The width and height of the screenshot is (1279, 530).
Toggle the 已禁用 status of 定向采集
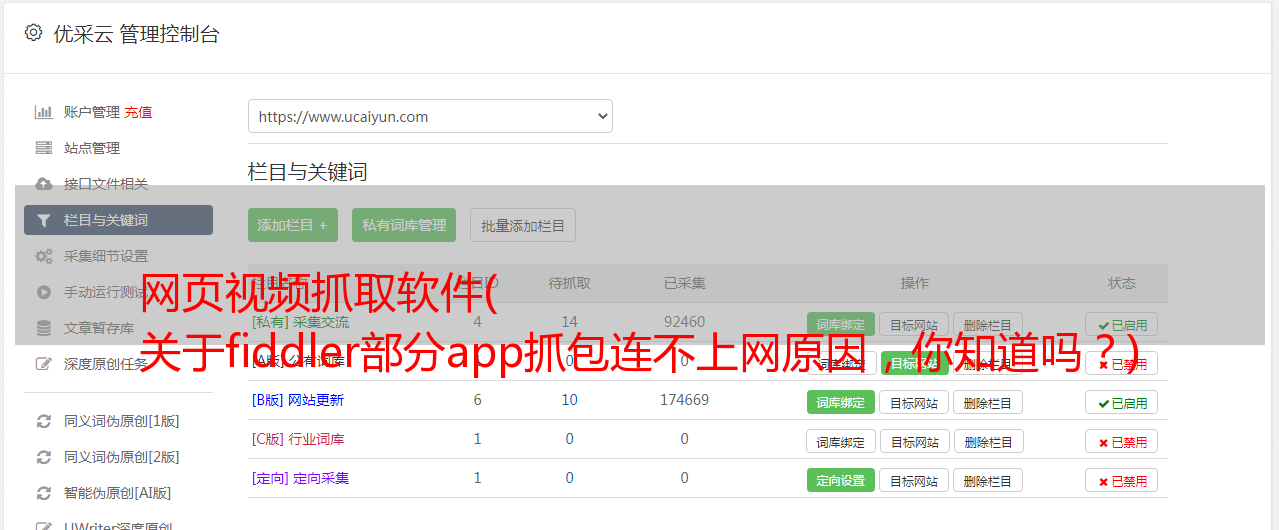[x=1122, y=480]
